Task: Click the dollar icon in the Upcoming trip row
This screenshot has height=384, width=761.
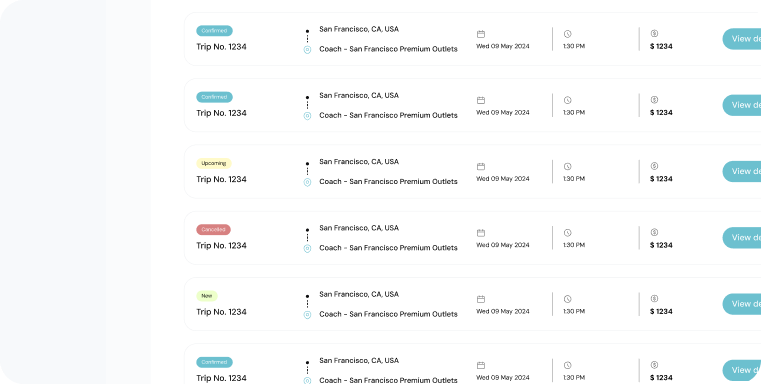Action: tap(654, 166)
